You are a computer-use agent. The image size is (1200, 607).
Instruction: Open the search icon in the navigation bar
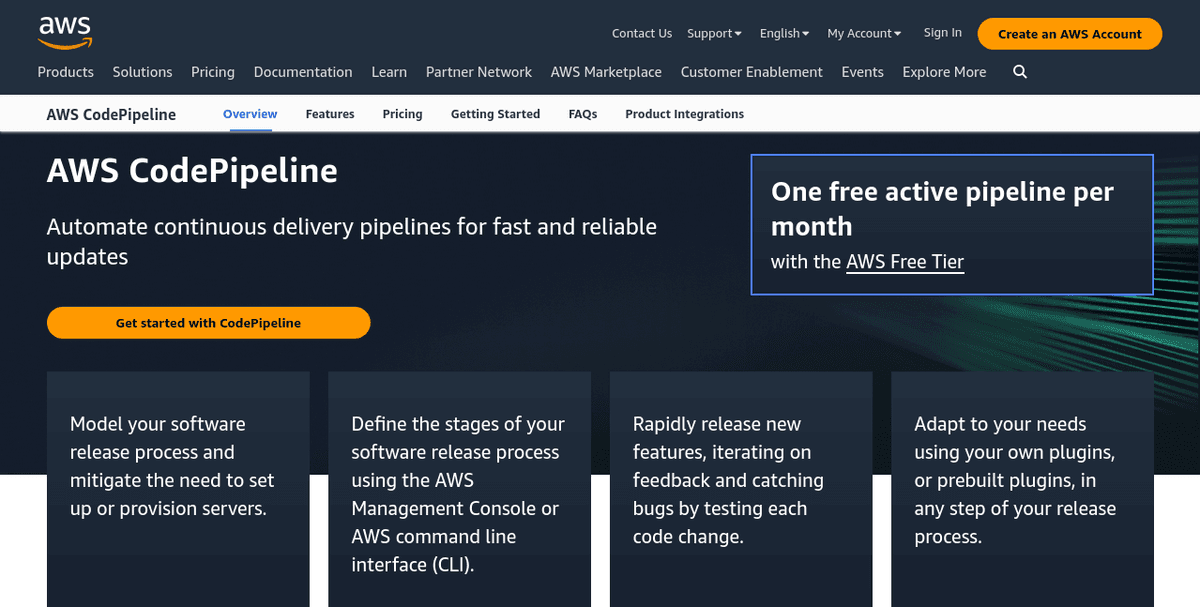pyautogui.click(x=1019, y=71)
